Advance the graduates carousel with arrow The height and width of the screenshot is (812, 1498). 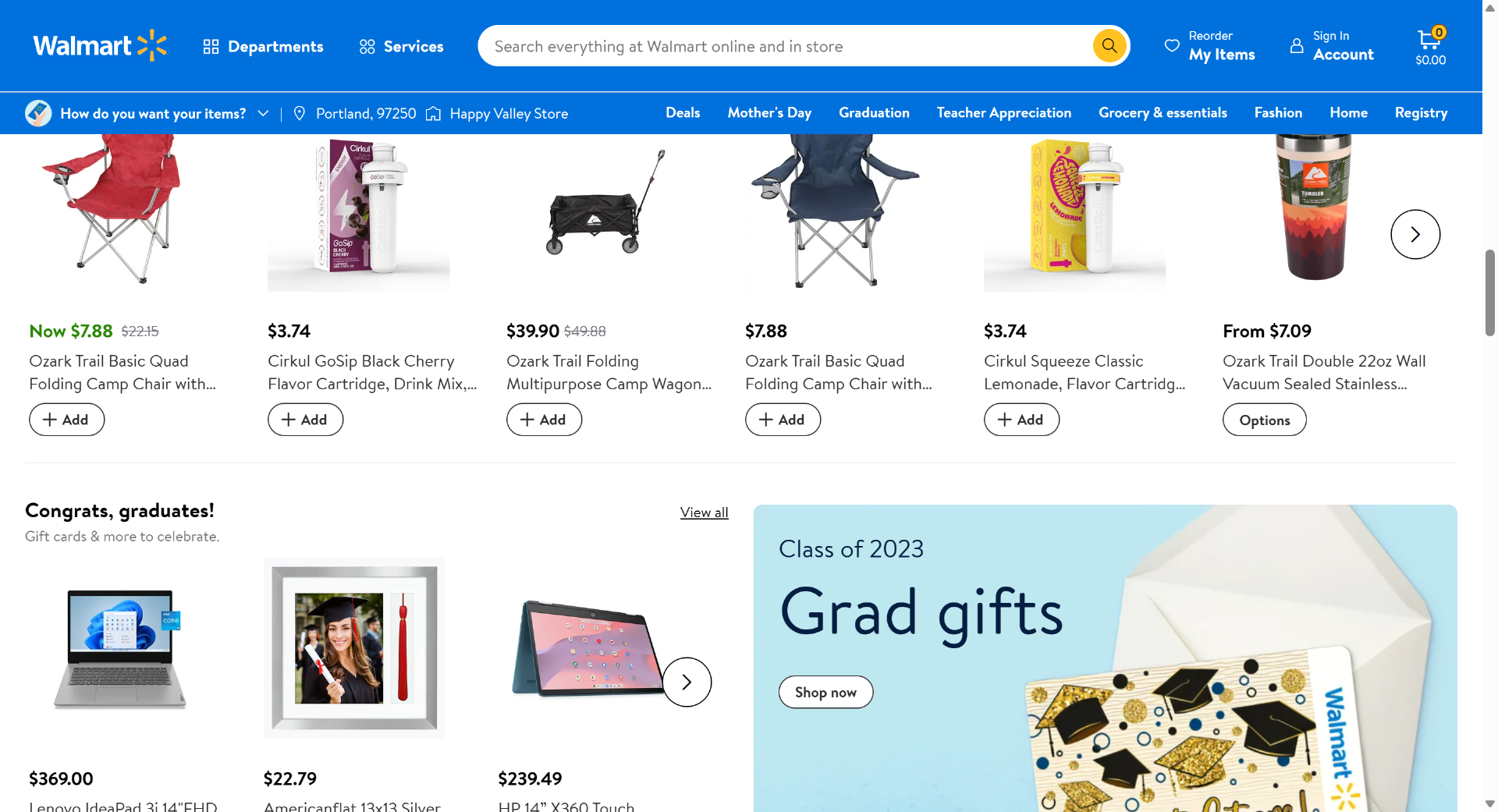click(x=687, y=683)
